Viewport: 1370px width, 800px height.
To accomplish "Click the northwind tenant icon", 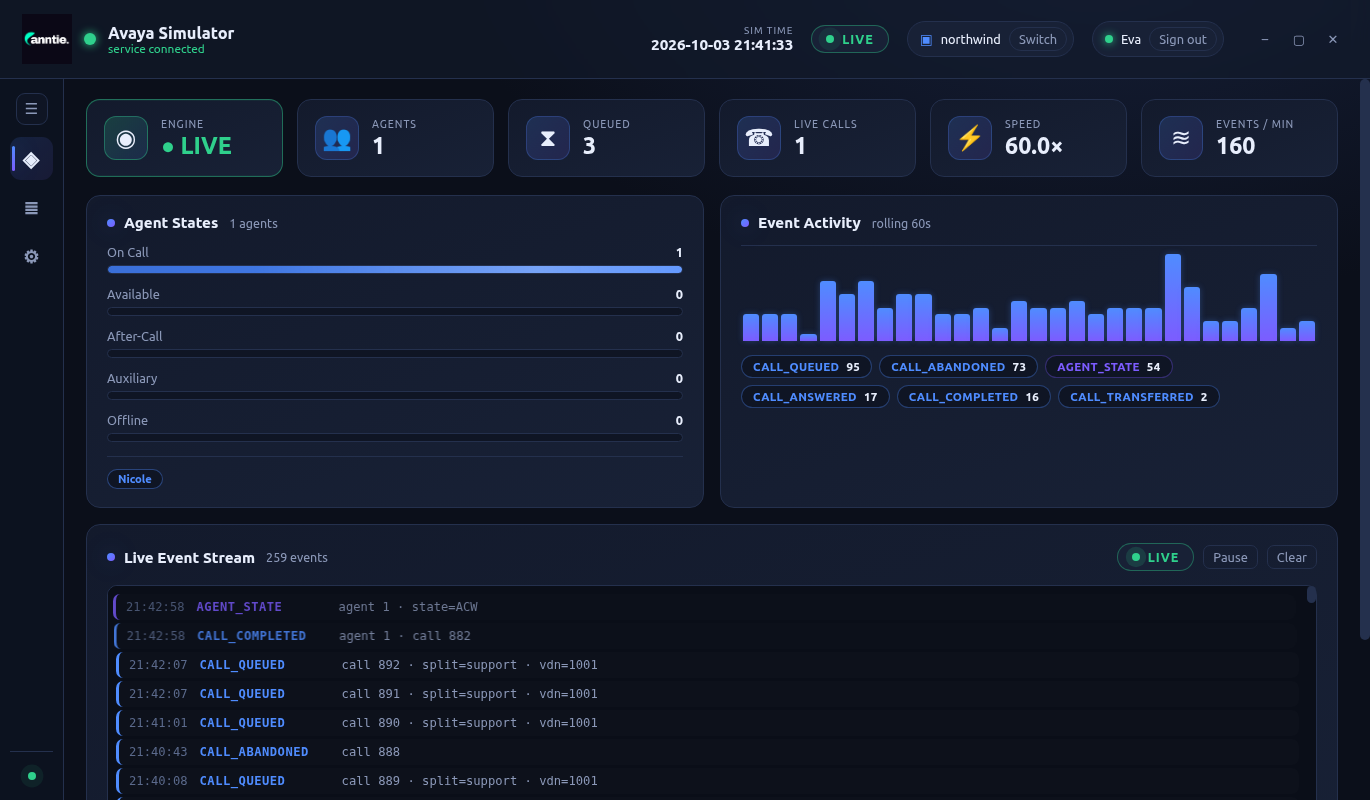I will pyautogui.click(x=926, y=40).
